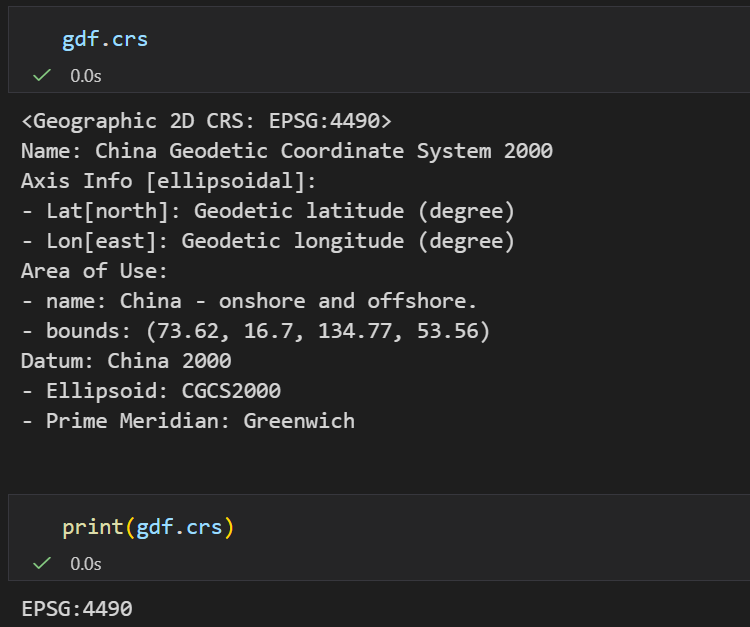The width and height of the screenshot is (750, 627).
Task: Click the word print in the second cell
Action: [93, 528]
